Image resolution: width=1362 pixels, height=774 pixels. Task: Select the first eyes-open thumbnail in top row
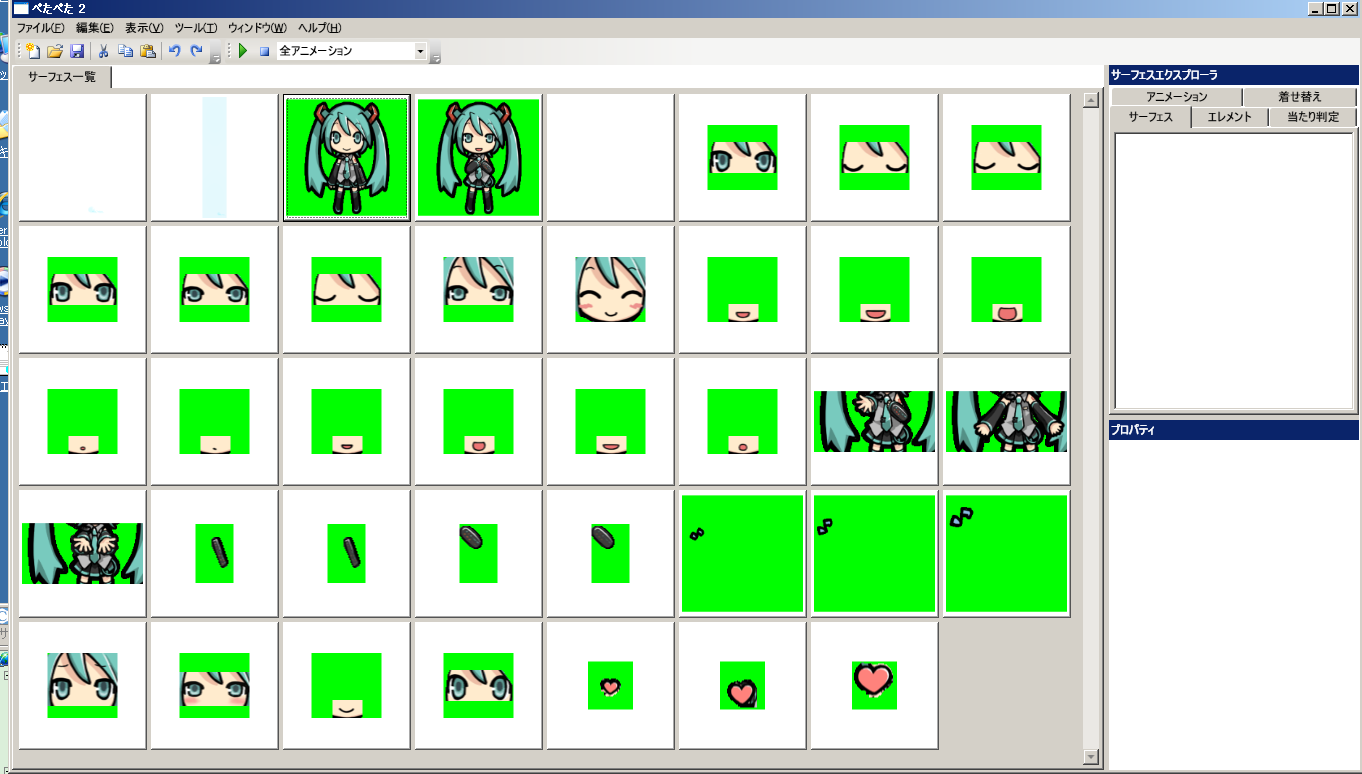click(x=742, y=157)
